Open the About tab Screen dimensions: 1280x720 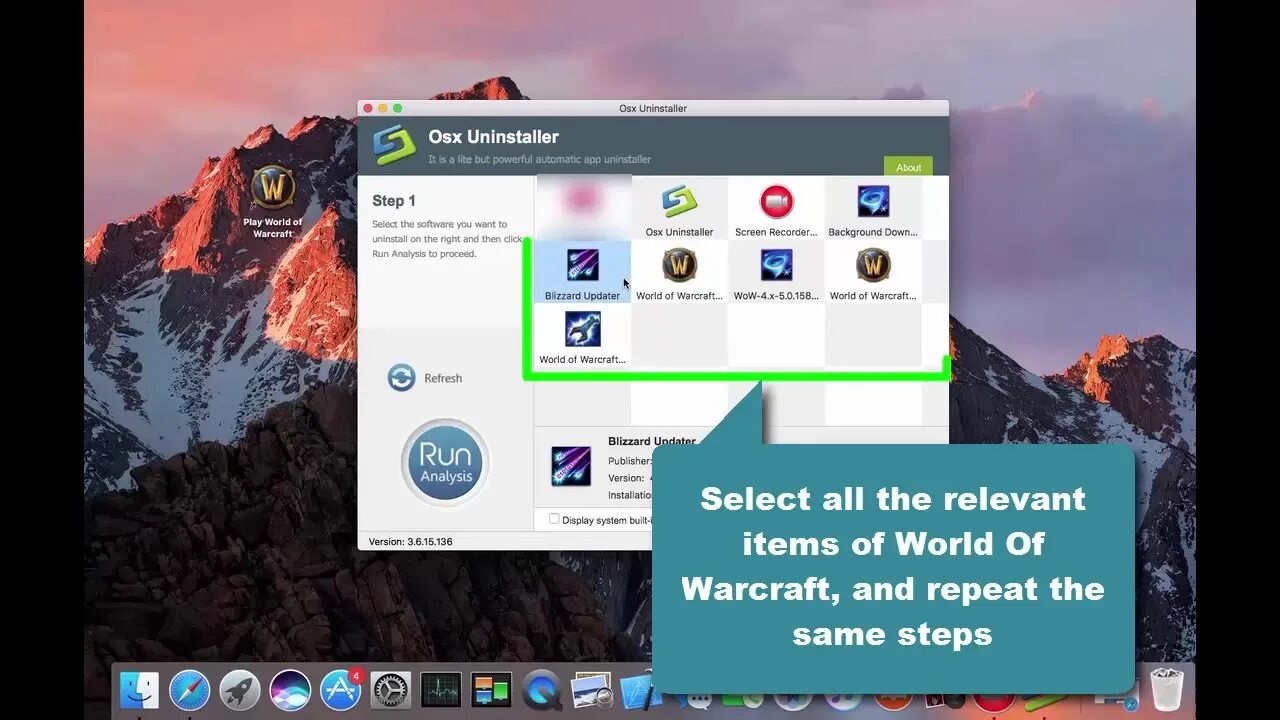click(x=908, y=167)
